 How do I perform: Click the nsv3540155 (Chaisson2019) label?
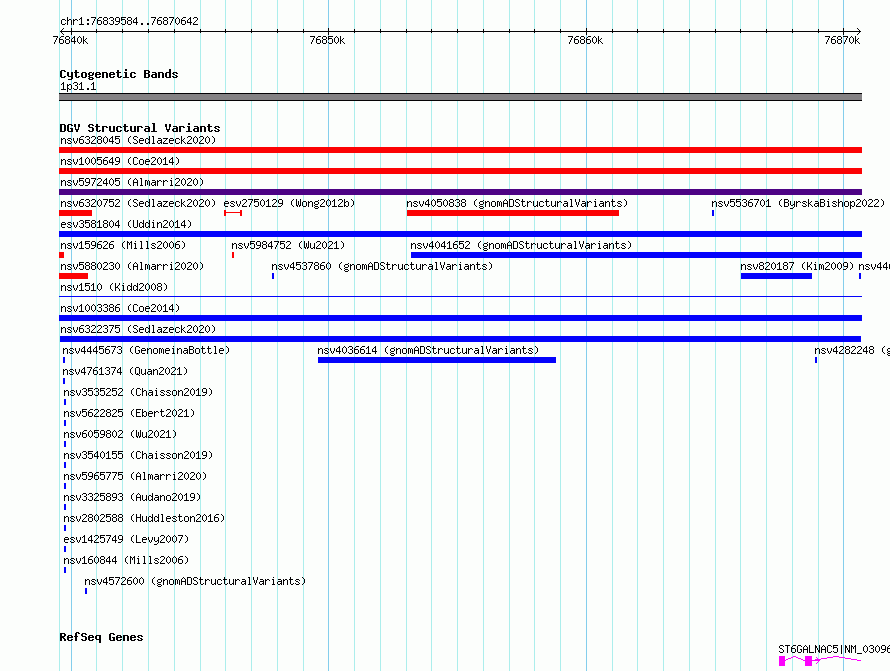click(138, 455)
